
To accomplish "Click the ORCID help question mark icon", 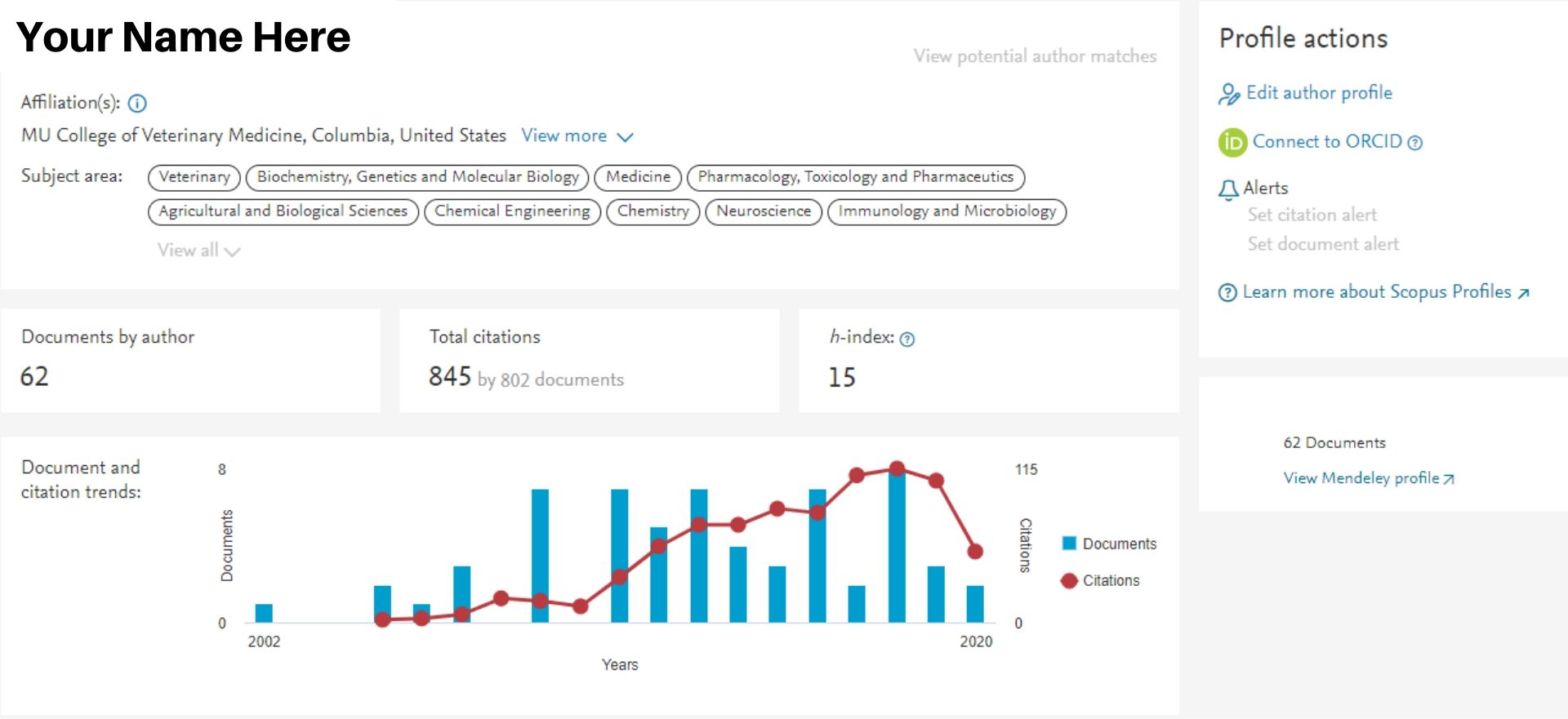I will (x=1415, y=143).
